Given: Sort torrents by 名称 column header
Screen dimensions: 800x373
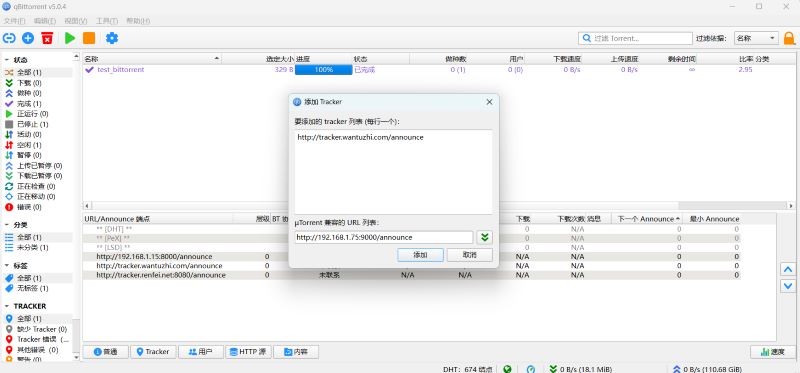Looking at the screenshot, I should click(152, 59).
